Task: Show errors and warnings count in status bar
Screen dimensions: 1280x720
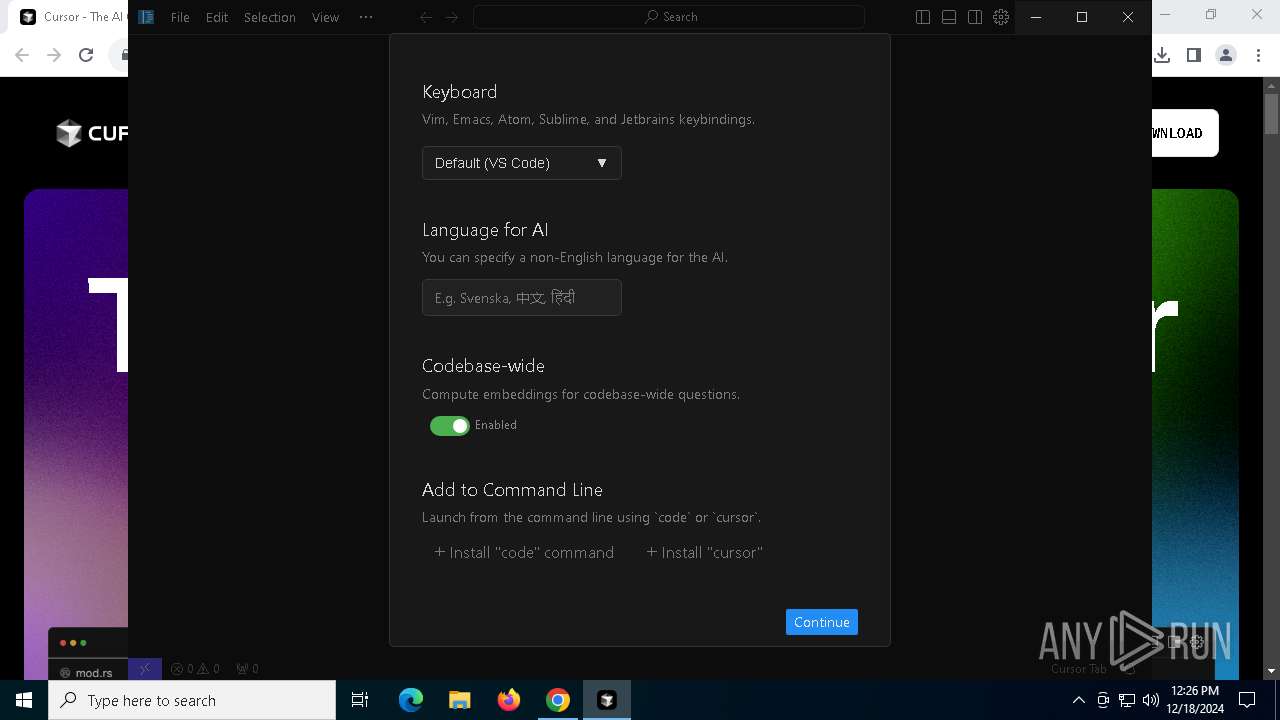Action: click(x=195, y=669)
